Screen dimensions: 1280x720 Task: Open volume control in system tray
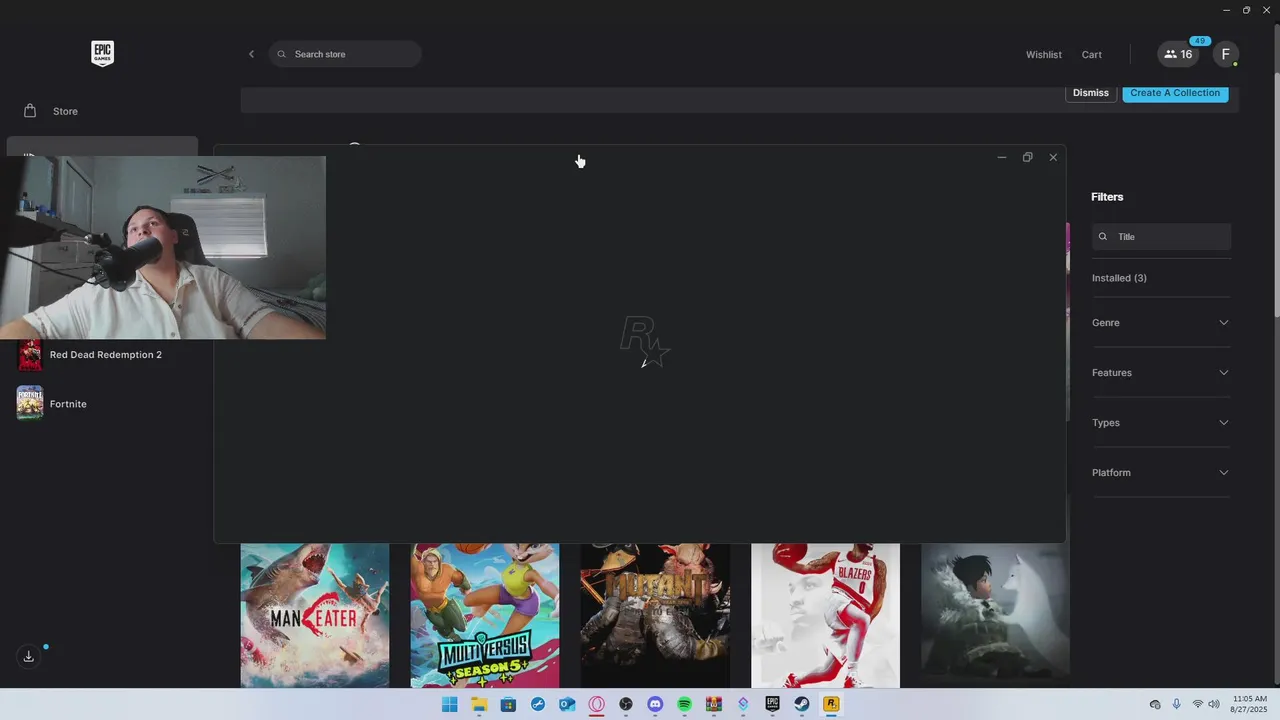coord(1214,704)
